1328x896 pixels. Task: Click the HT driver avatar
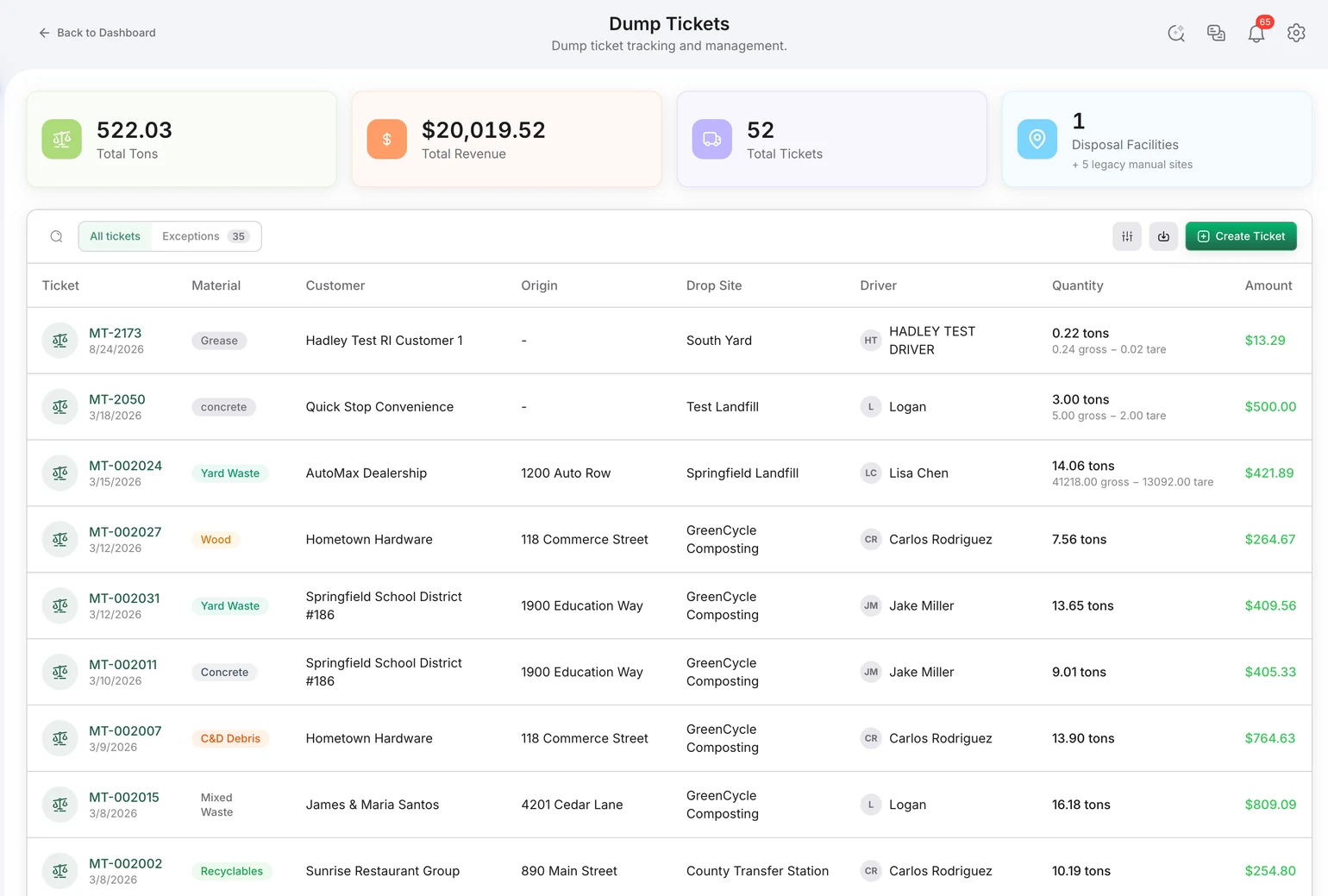871,341
